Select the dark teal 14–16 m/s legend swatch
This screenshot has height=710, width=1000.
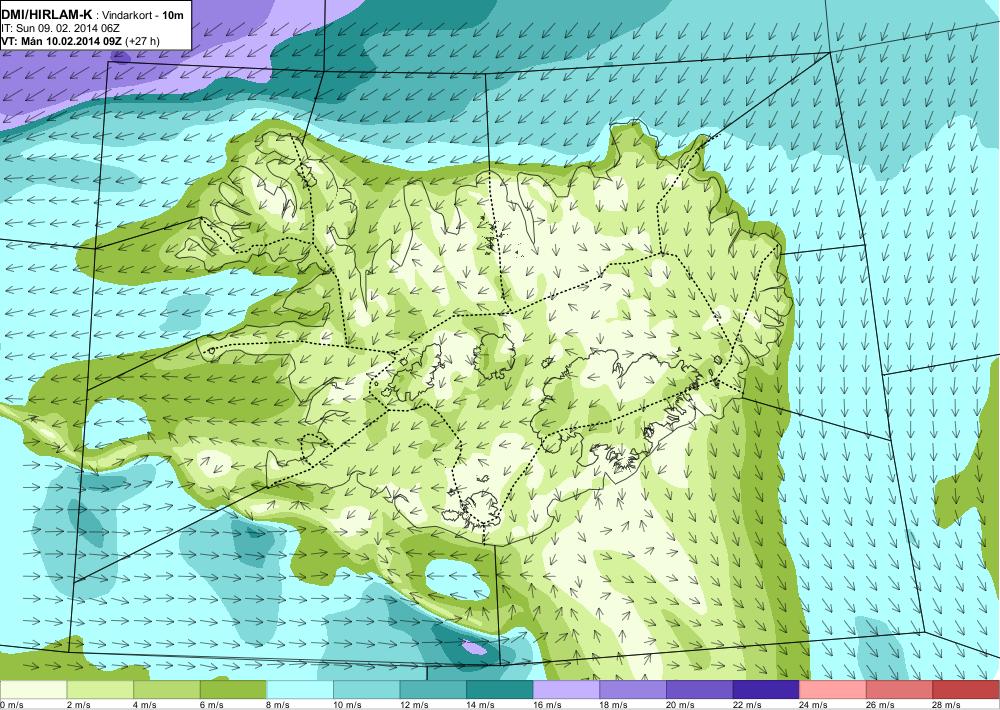click(x=499, y=690)
